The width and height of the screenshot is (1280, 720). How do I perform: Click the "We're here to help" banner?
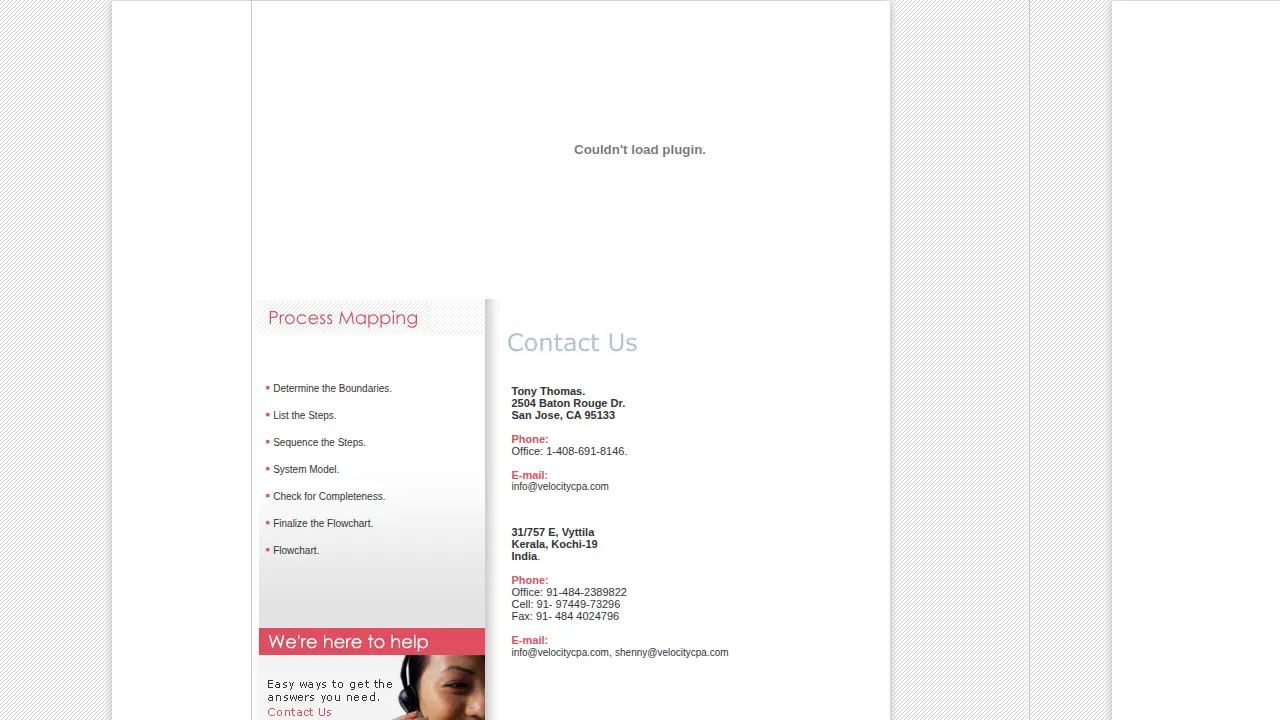372,641
